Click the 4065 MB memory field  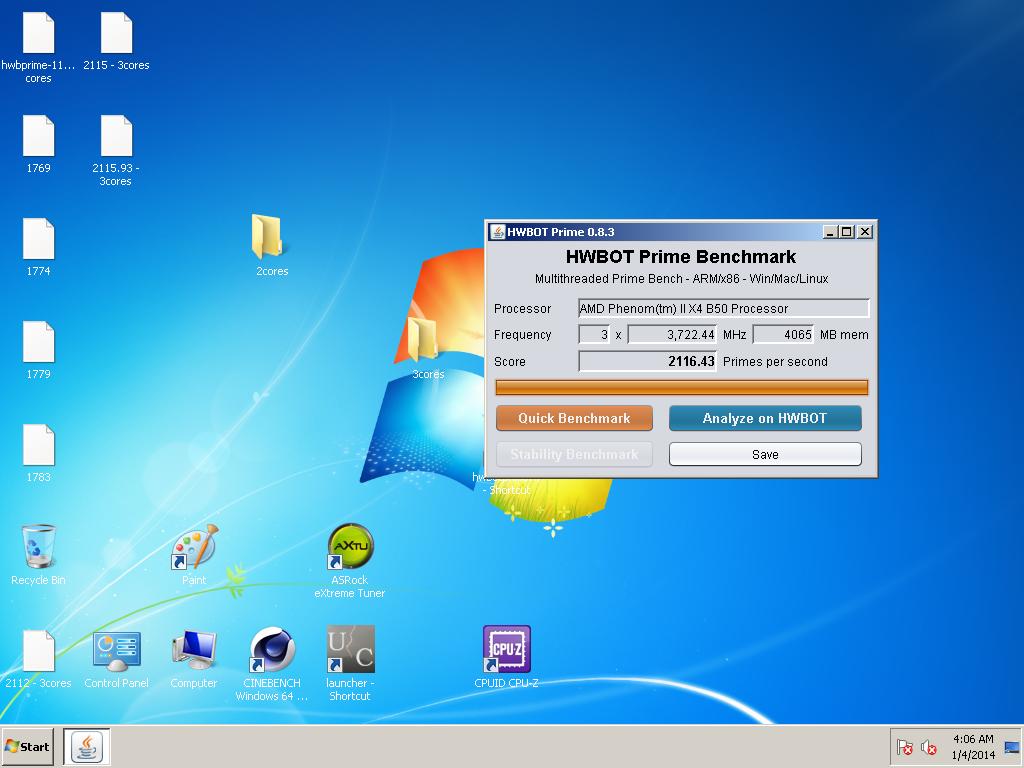click(x=783, y=334)
